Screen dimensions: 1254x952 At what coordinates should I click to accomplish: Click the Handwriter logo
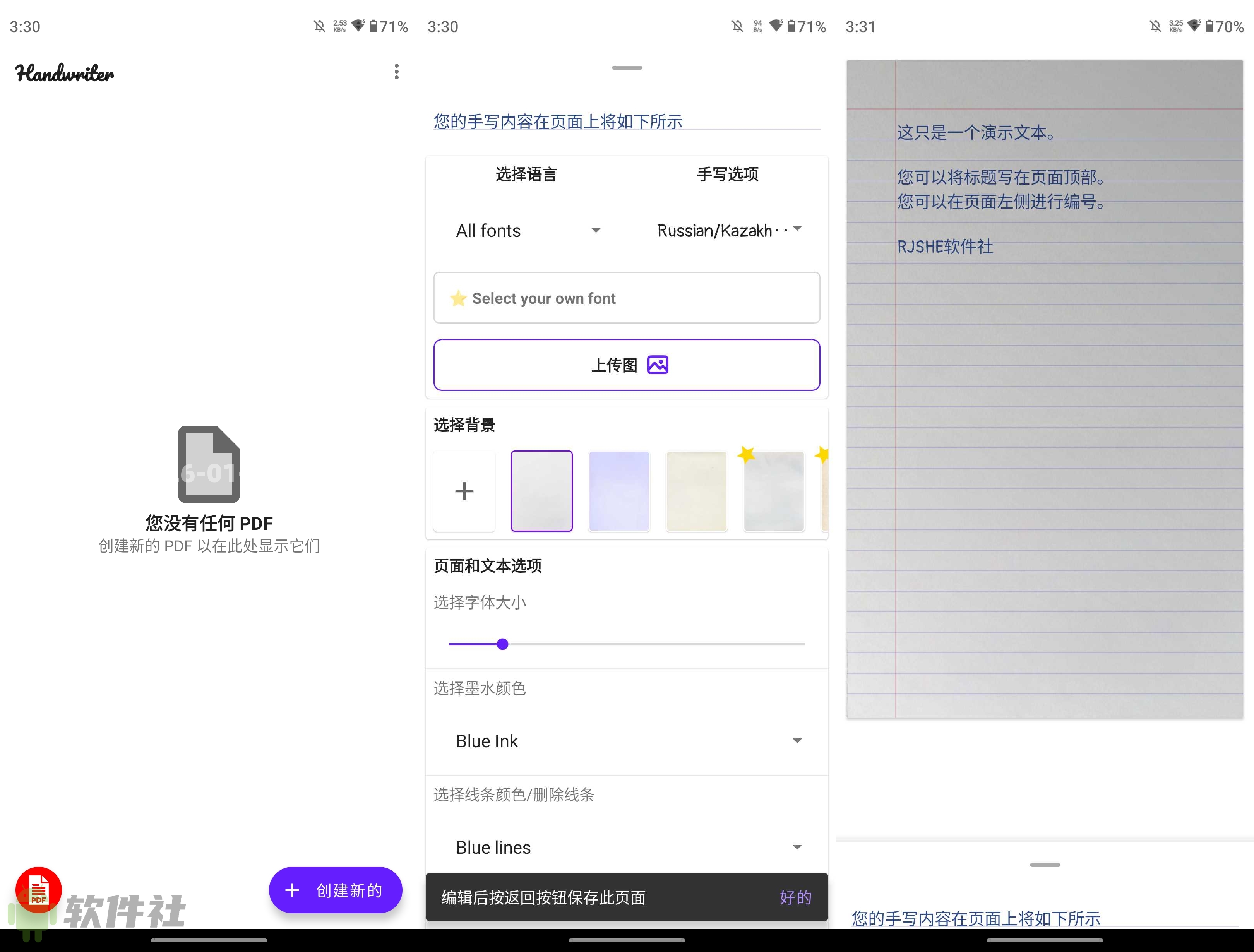point(64,73)
